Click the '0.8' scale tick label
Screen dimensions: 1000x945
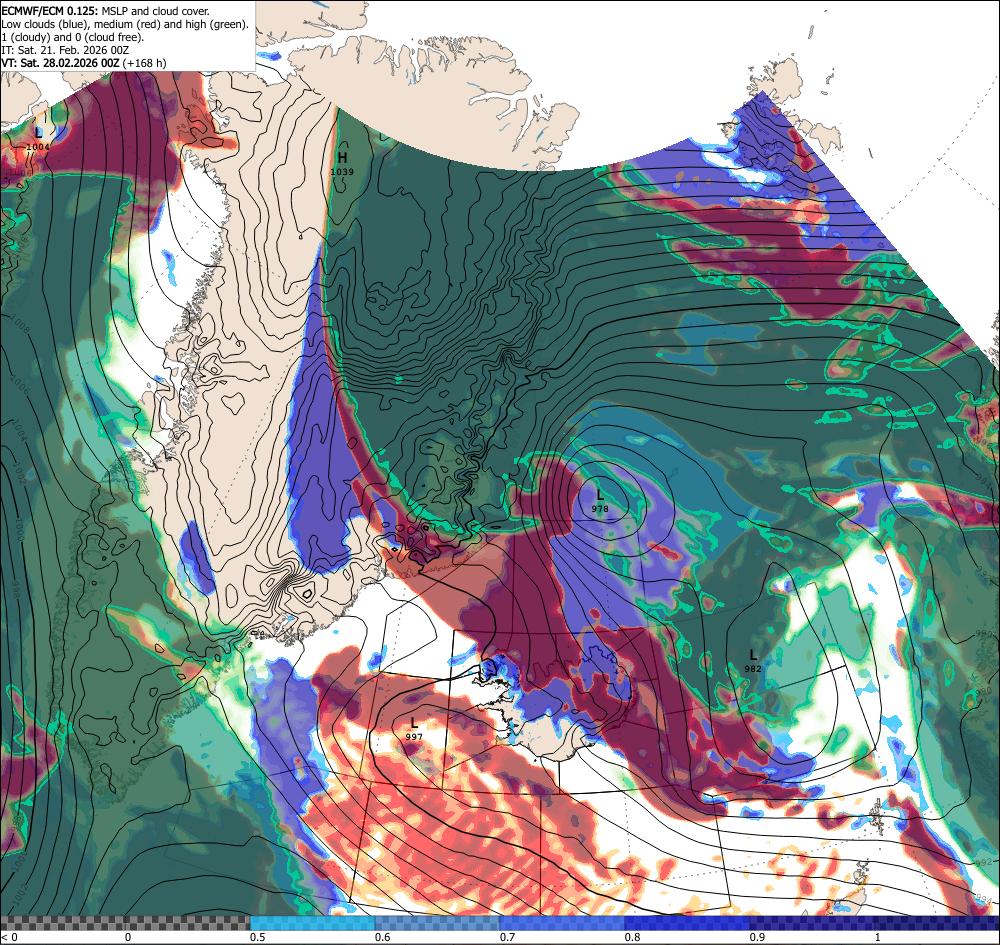633,937
